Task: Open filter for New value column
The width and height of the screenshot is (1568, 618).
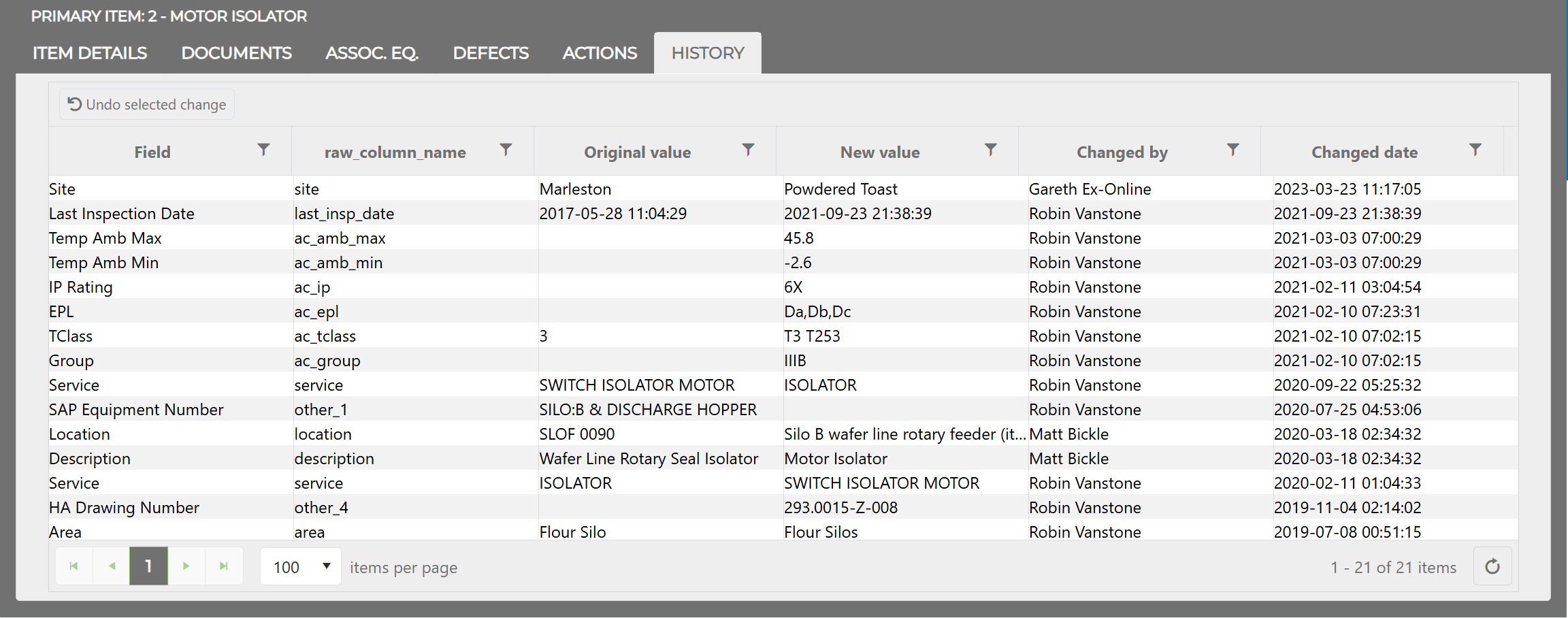Action: click(991, 150)
